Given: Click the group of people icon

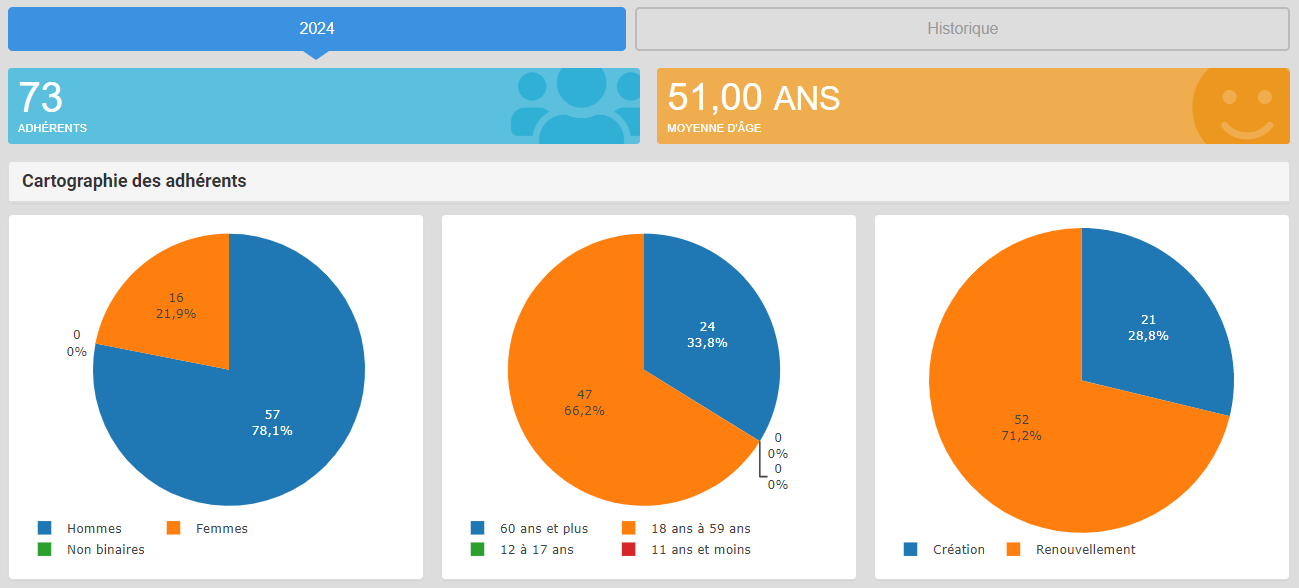Looking at the screenshot, I should [575, 106].
